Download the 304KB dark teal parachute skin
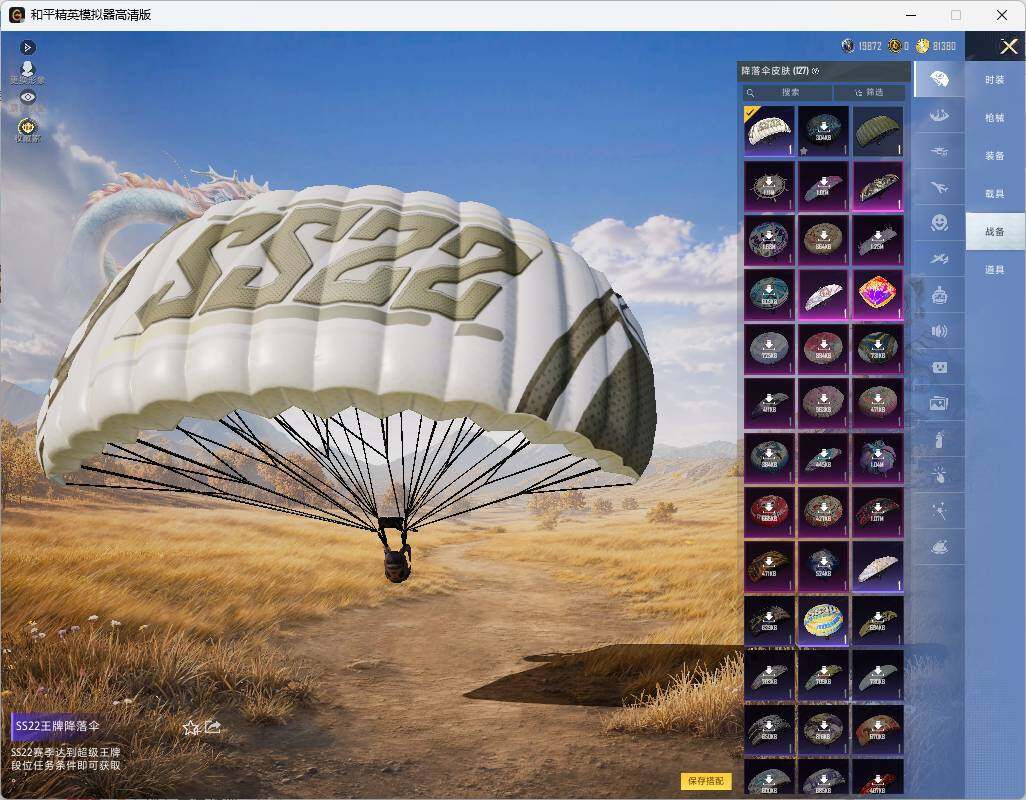 [x=823, y=131]
